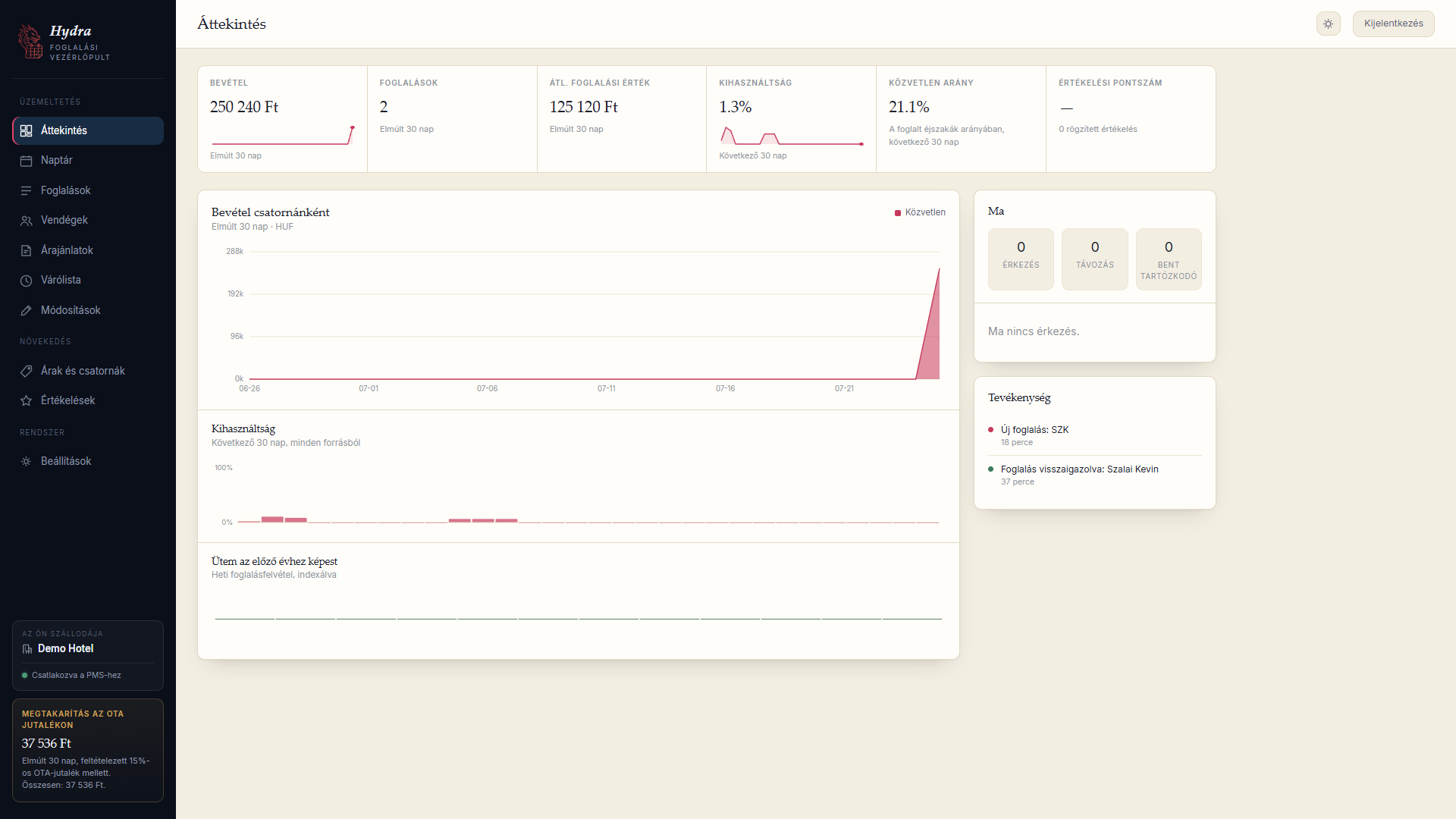Click the Árajánlatok document icon
Viewport: 1456px width, 819px height.
point(26,250)
